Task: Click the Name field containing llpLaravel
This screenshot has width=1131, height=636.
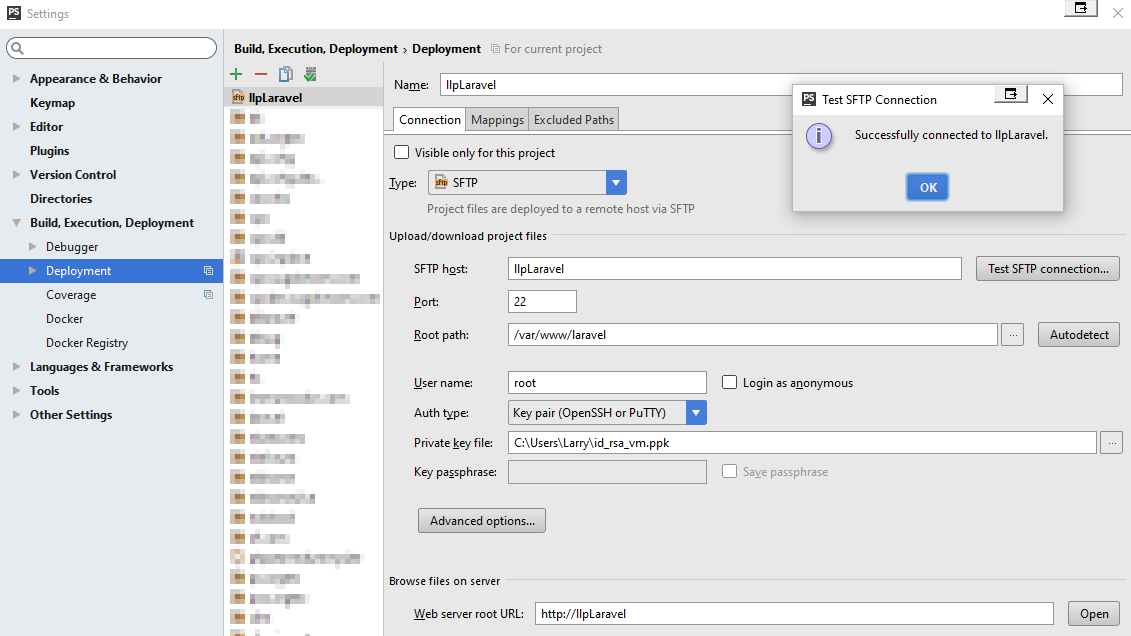Action: (780, 84)
